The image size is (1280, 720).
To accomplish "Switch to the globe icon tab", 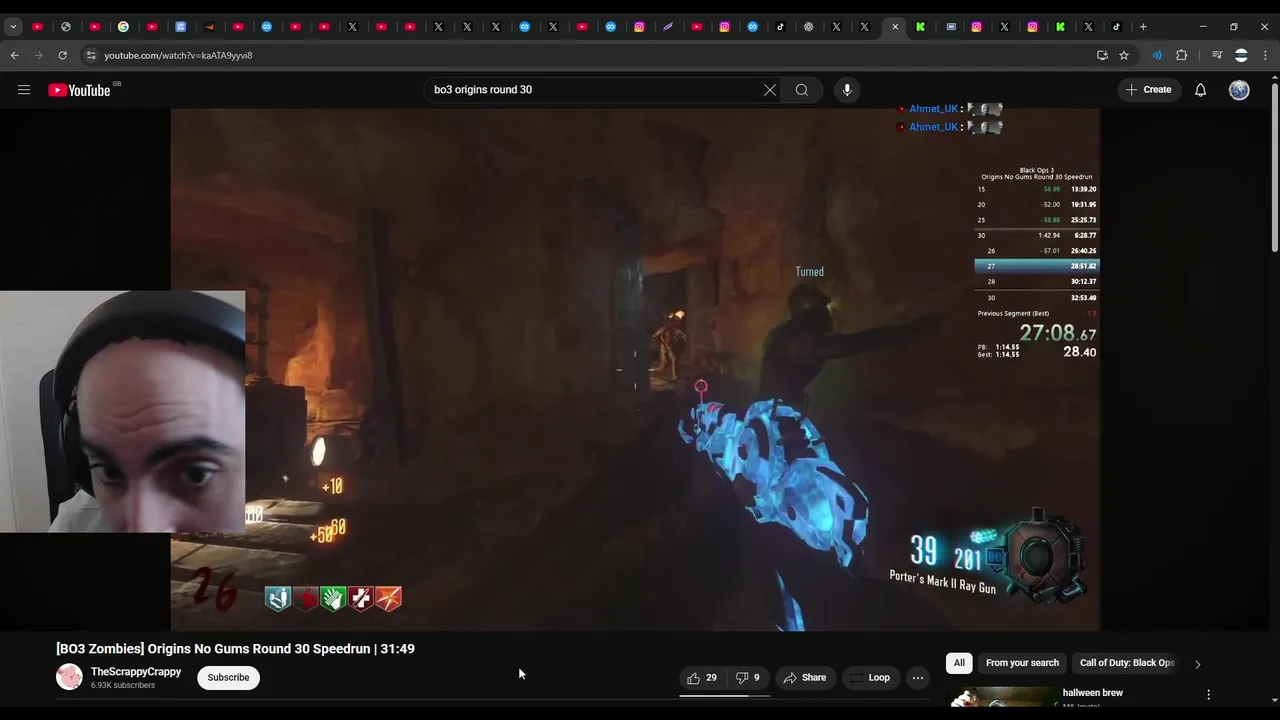I will click(x=66, y=27).
